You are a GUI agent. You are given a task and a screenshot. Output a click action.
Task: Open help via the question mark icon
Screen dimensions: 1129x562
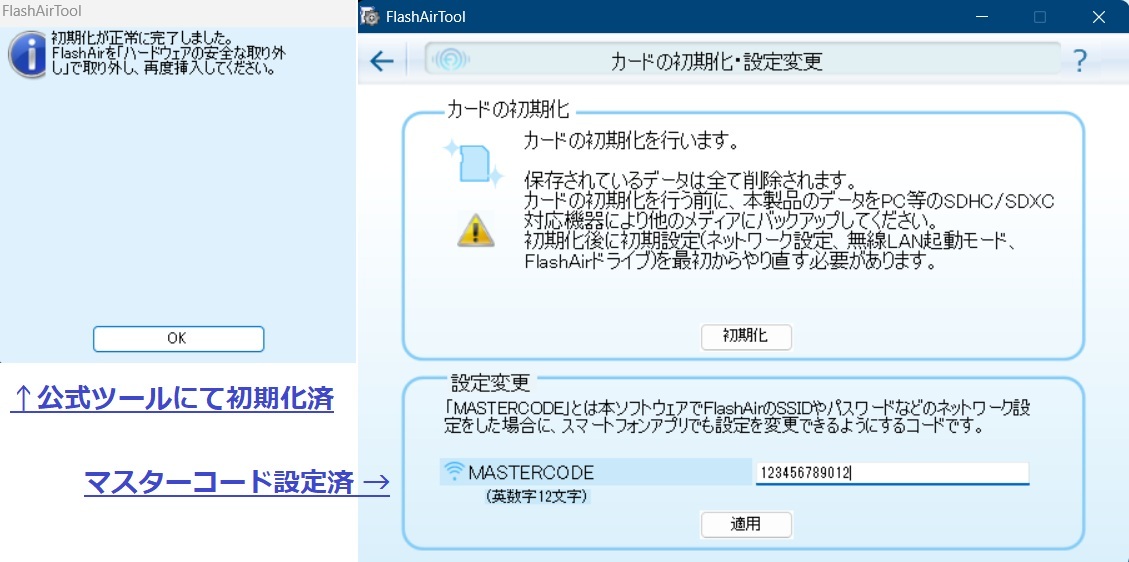click(x=1080, y=61)
